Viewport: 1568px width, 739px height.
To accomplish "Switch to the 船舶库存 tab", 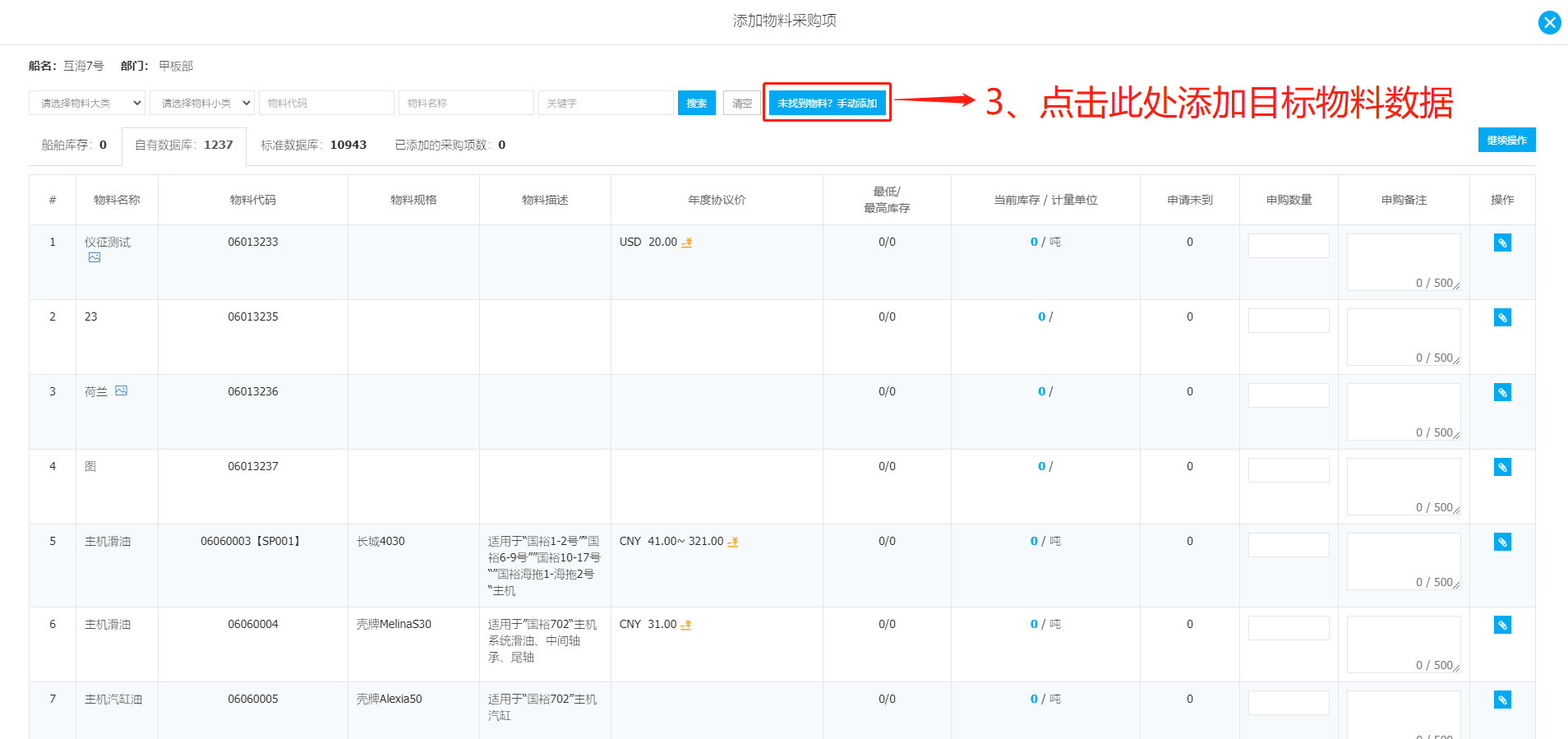I will tap(74, 145).
